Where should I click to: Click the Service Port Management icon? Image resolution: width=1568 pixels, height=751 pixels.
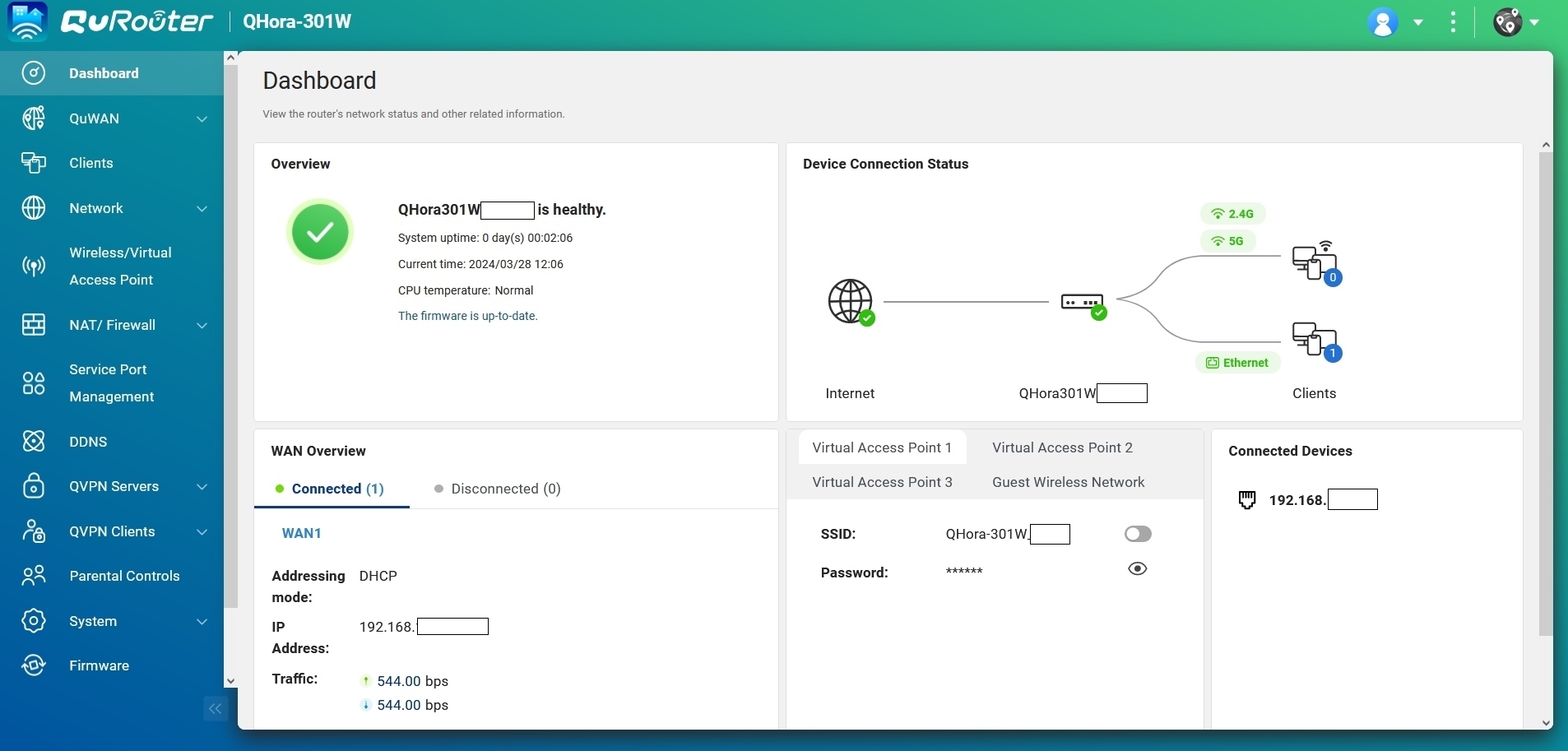[34, 383]
